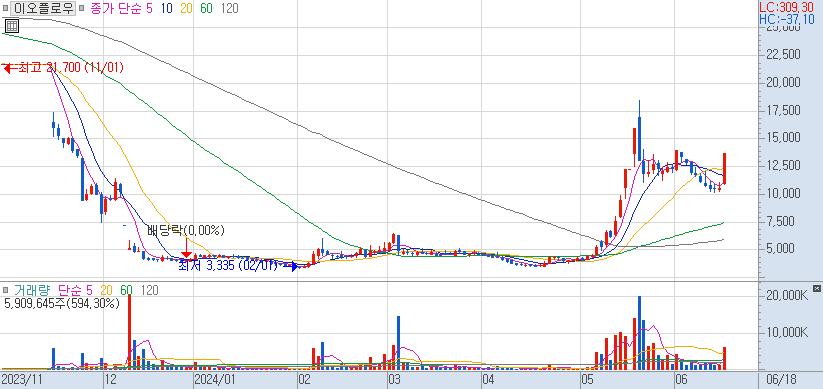Click the 06 month date axis label
This screenshot has width=823, height=389.
681,379
